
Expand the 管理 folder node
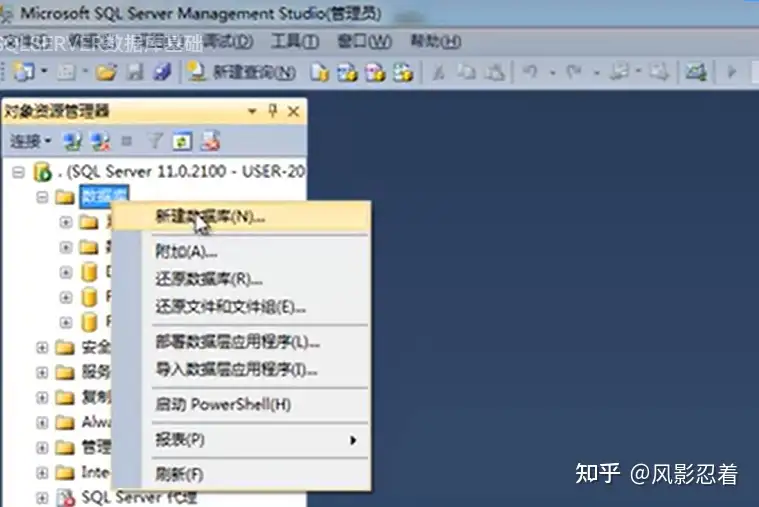42,448
